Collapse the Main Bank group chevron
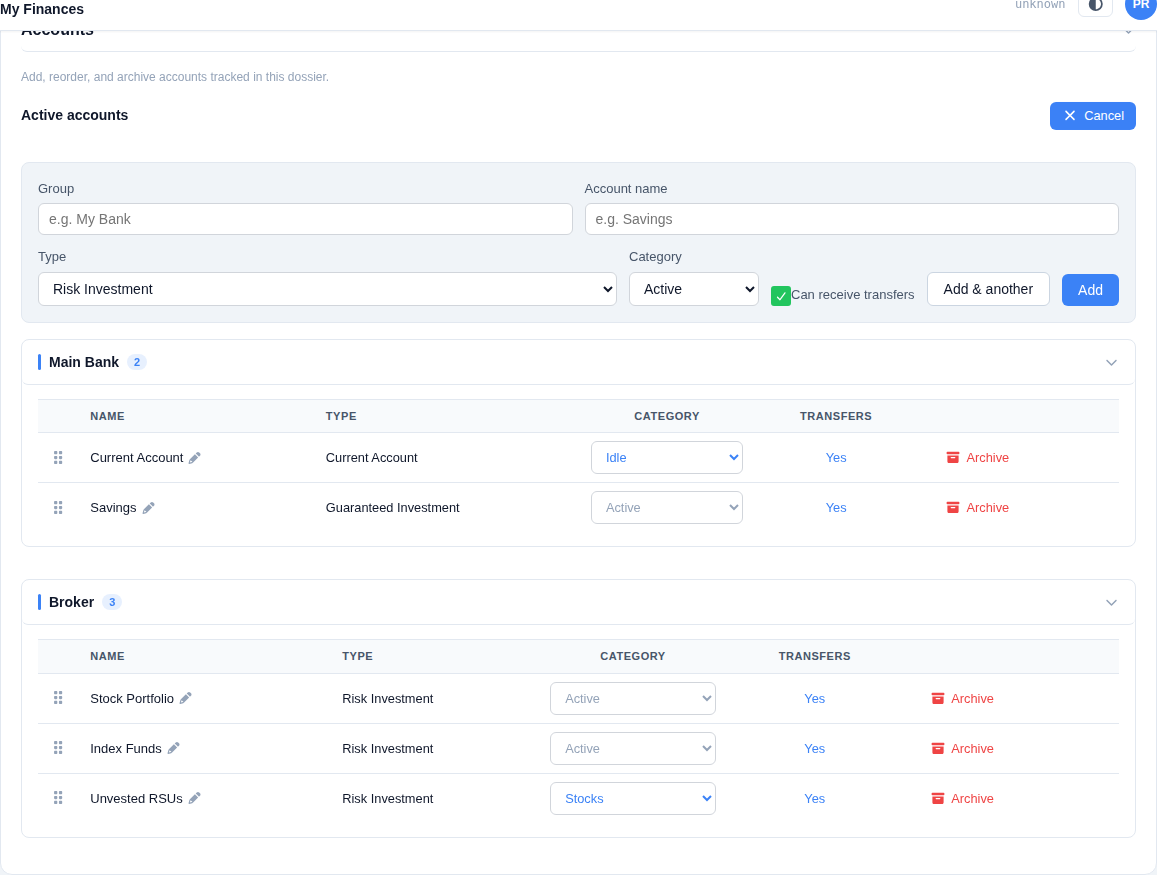 pyautogui.click(x=1111, y=362)
